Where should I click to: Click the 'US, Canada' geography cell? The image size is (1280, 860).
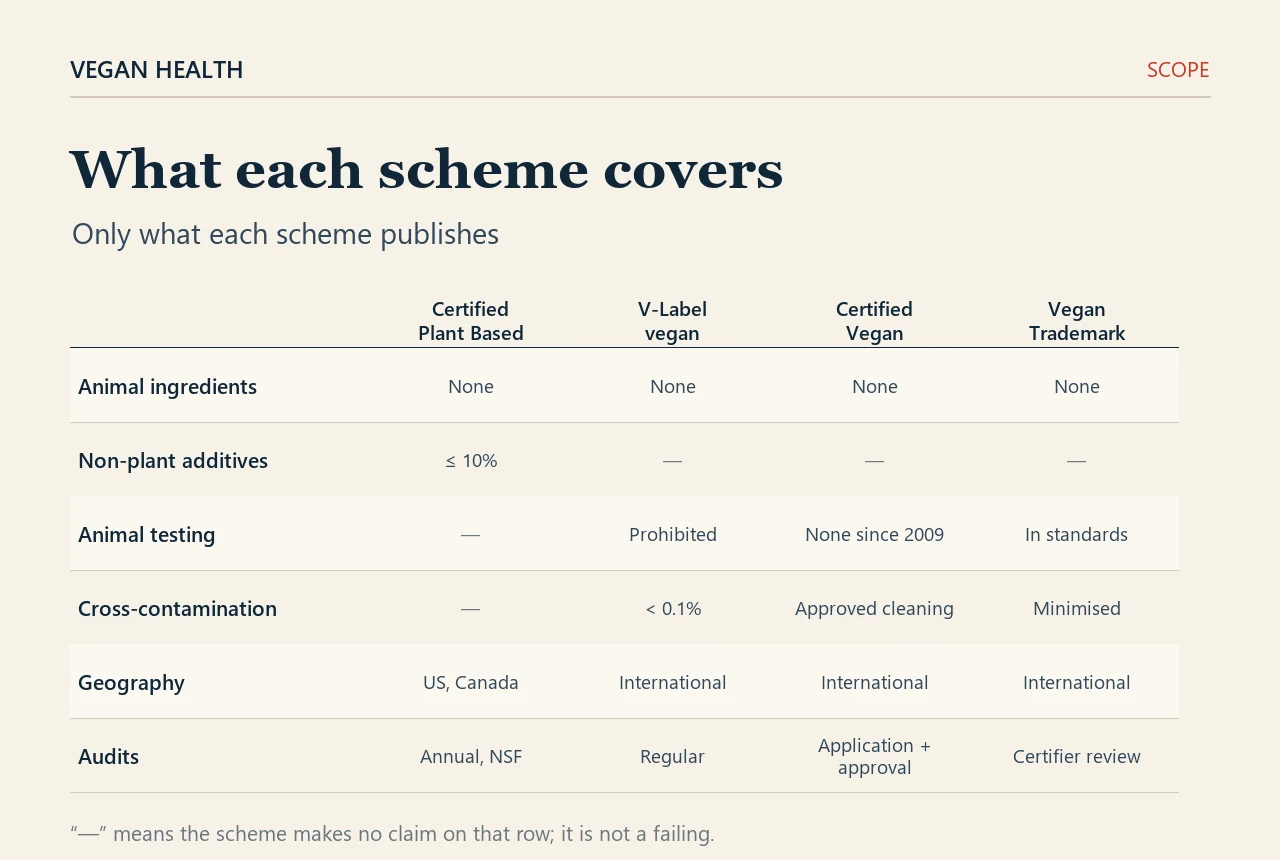pyautogui.click(x=471, y=683)
